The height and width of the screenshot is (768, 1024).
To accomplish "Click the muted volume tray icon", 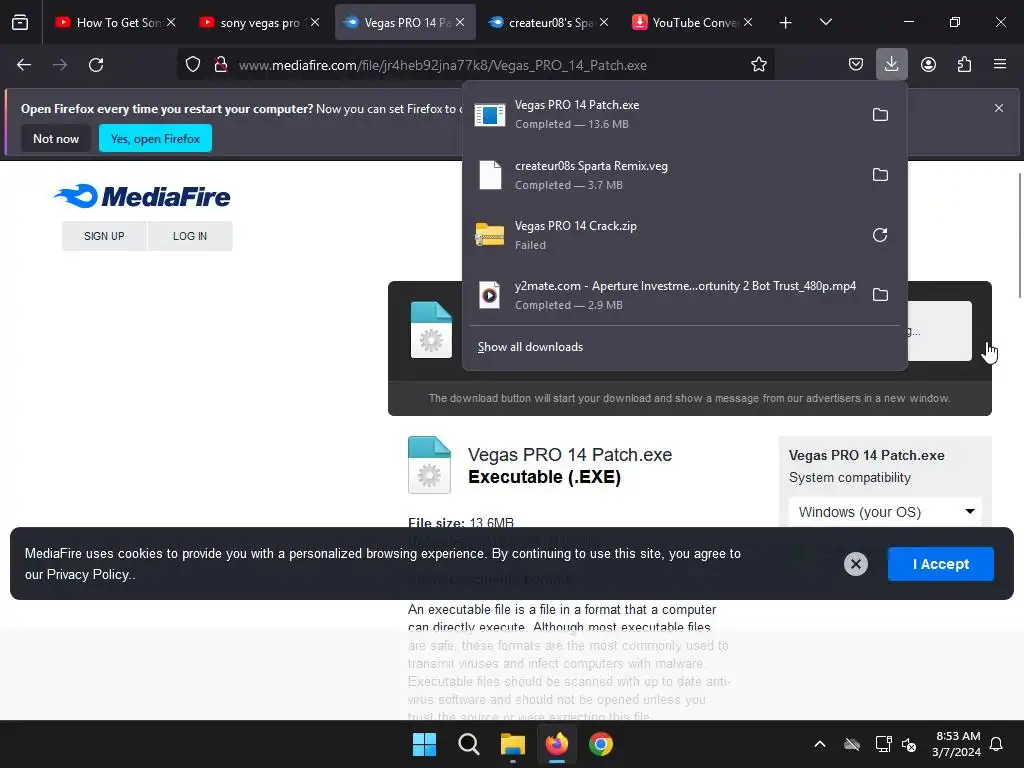I will (x=909, y=744).
